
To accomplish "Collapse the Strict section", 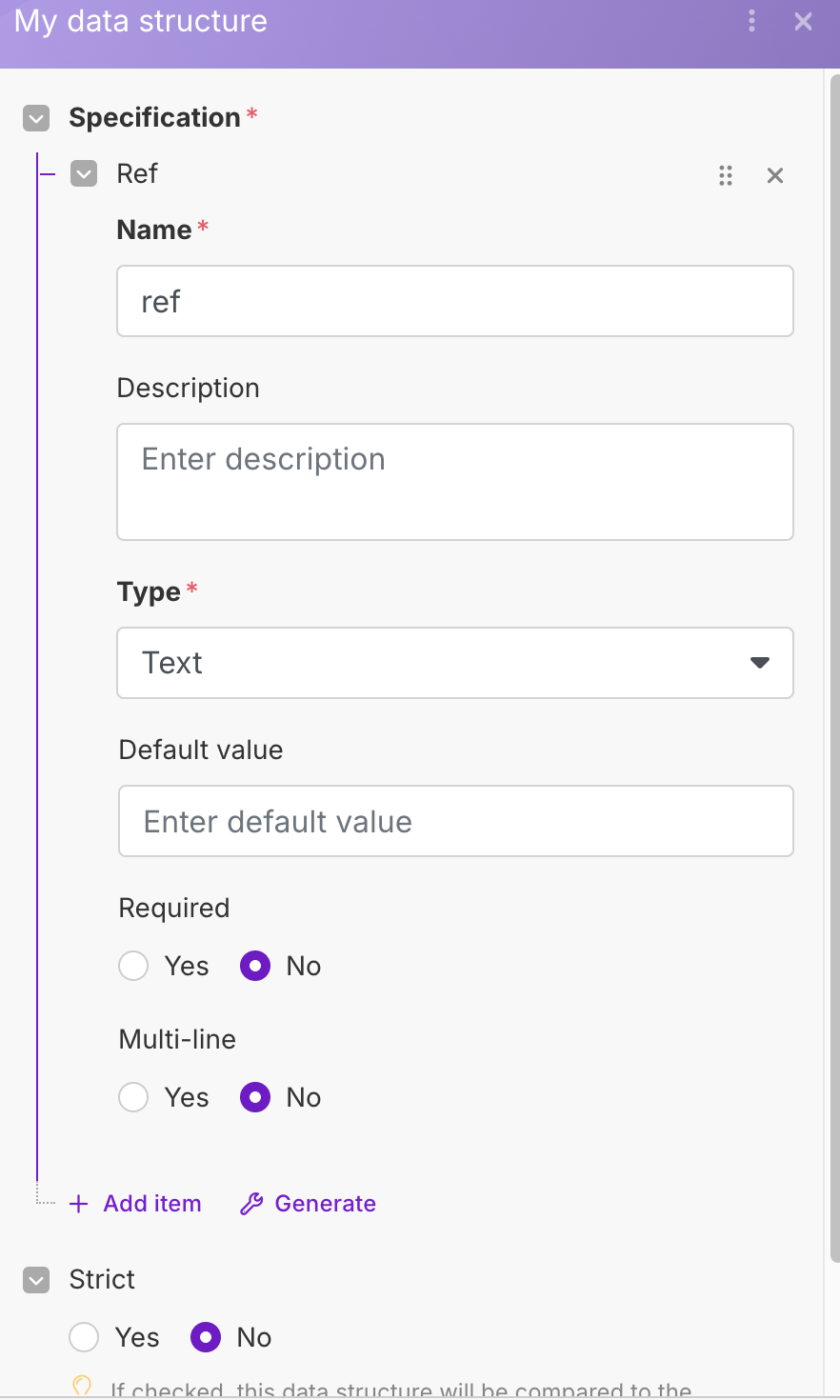I will point(36,1280).
